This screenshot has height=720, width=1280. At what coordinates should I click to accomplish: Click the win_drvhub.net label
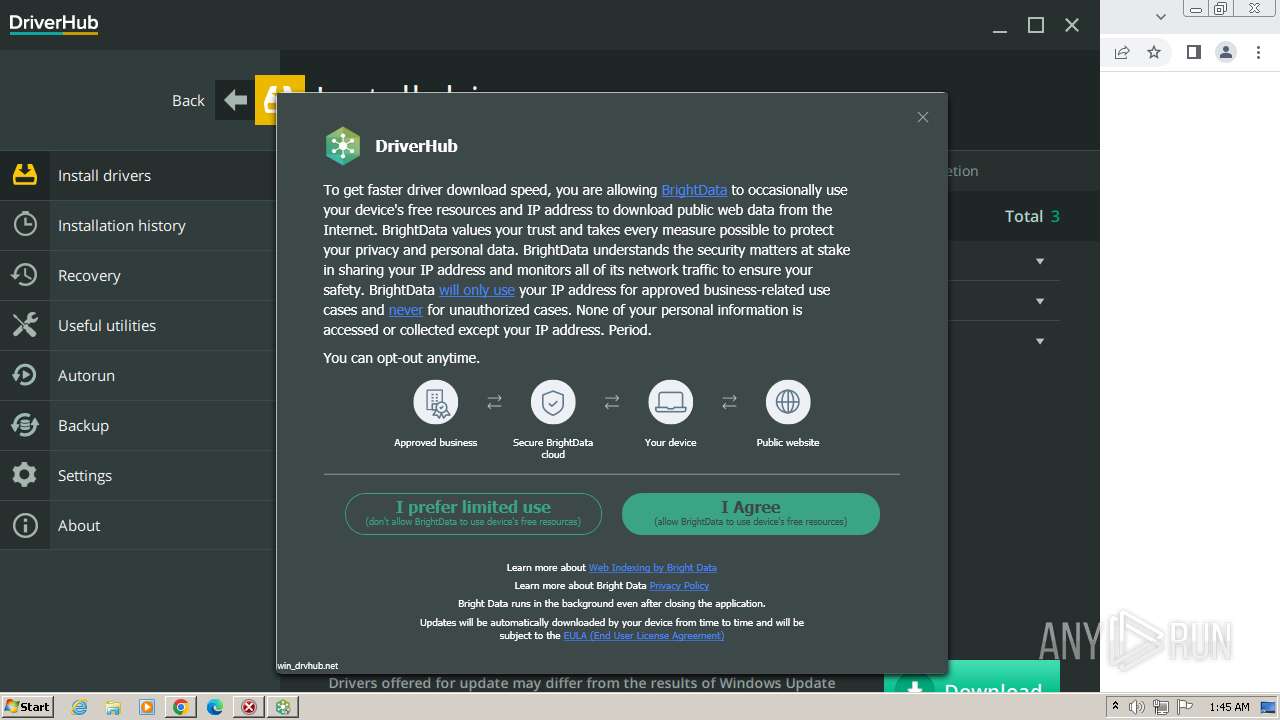(x=307, y=665)
